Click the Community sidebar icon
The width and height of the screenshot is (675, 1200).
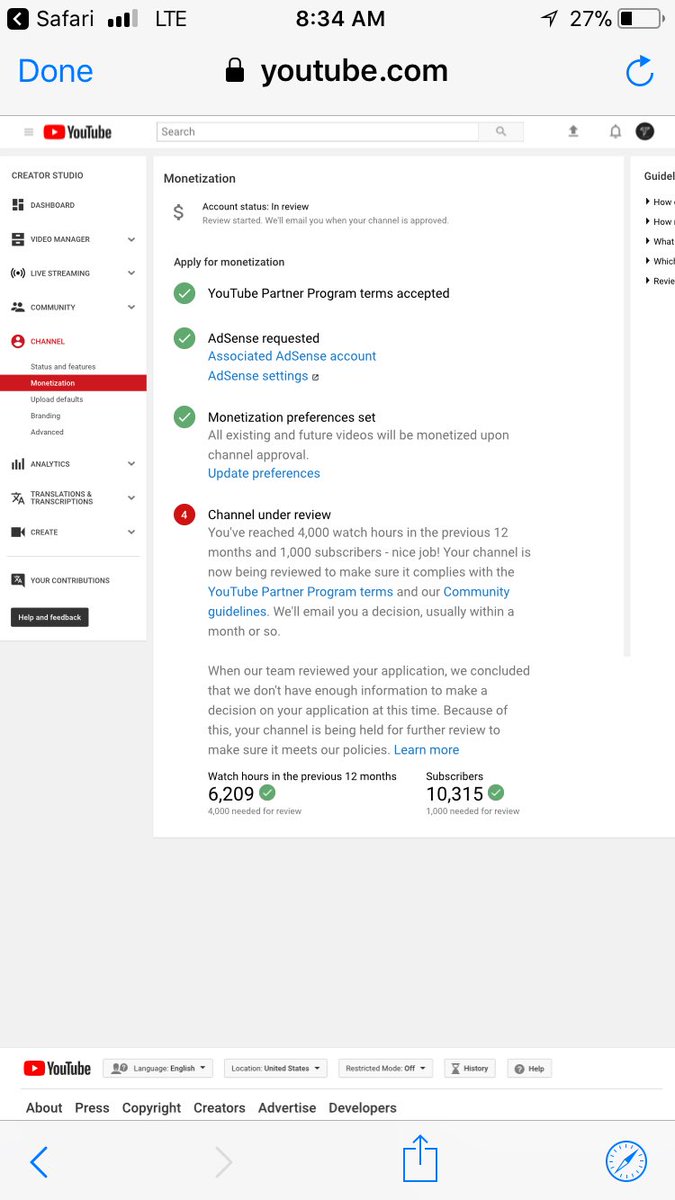tap(18, 307)
